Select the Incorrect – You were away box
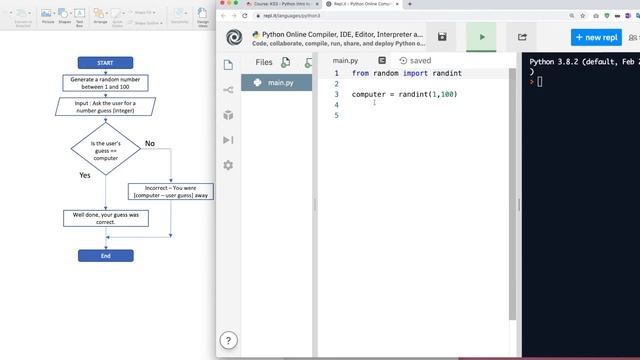This screenshot has height=360, width=640. (171, 191)
